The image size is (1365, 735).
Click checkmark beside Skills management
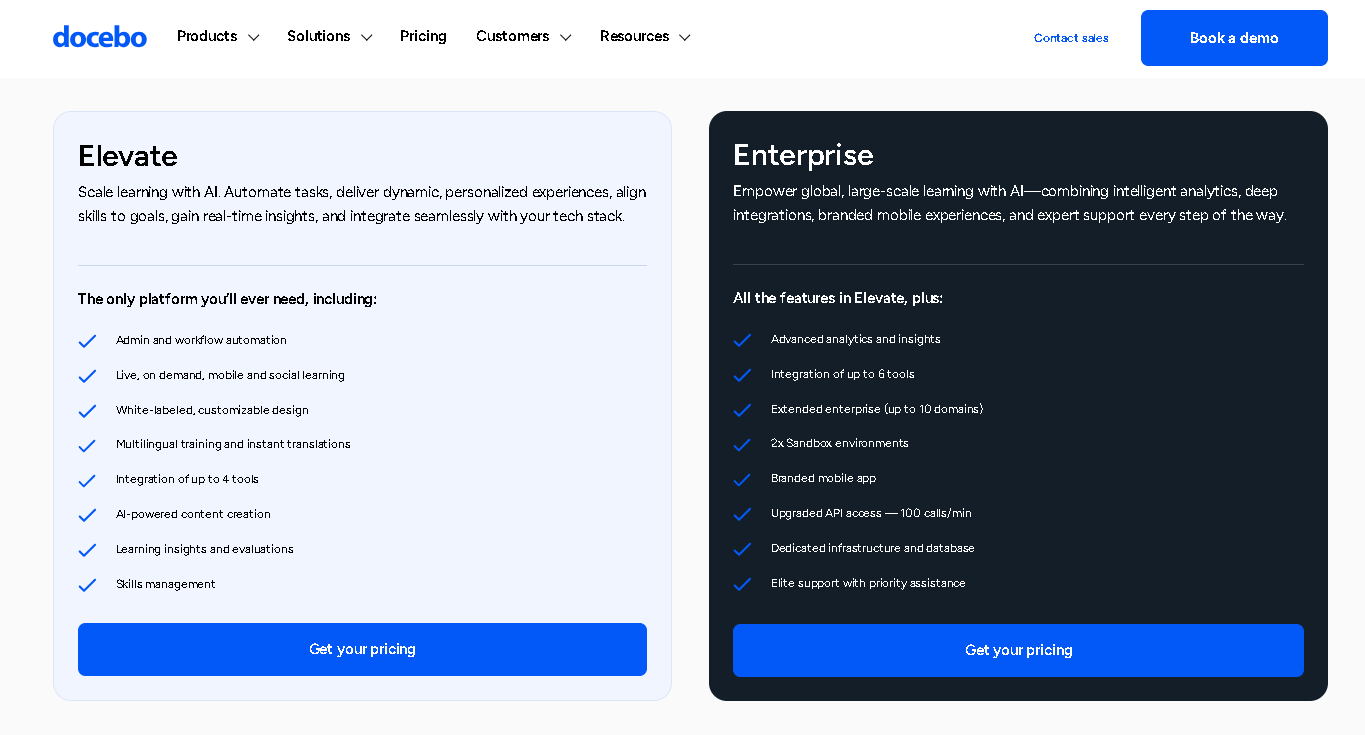pyautogui.click(x=87, y=585)
